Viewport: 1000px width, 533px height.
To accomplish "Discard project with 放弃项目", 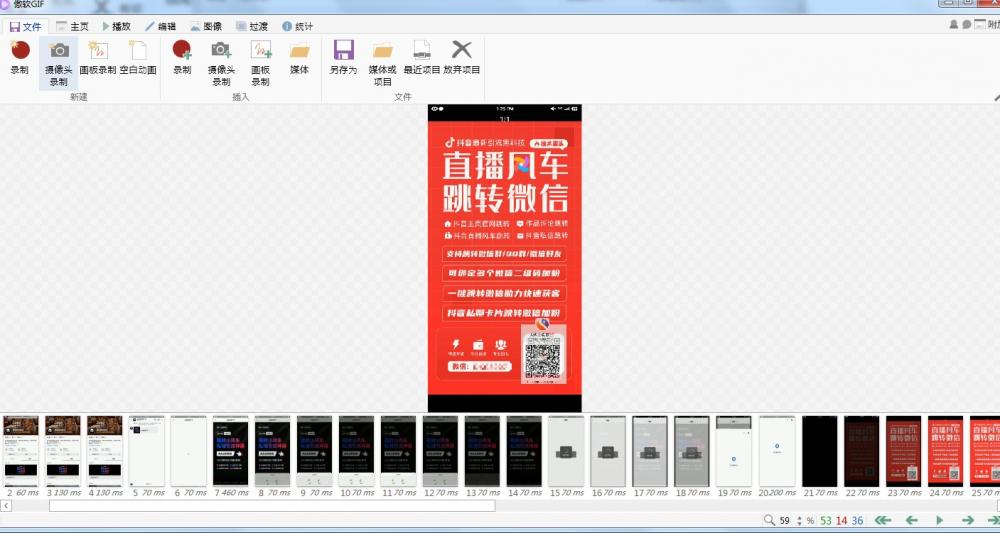I will 462,58.
